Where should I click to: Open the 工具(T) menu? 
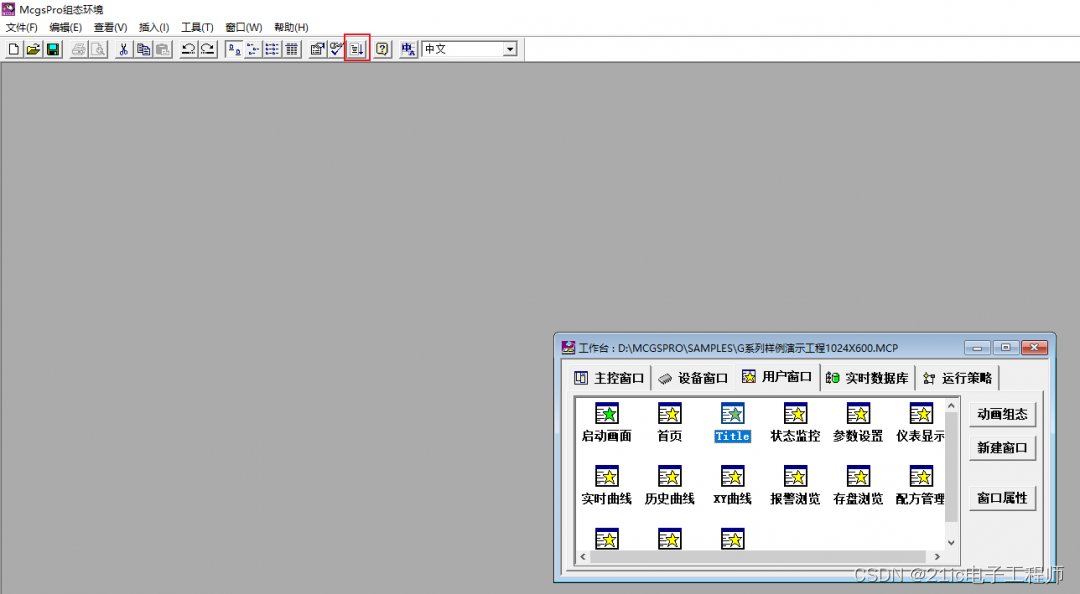197,28
